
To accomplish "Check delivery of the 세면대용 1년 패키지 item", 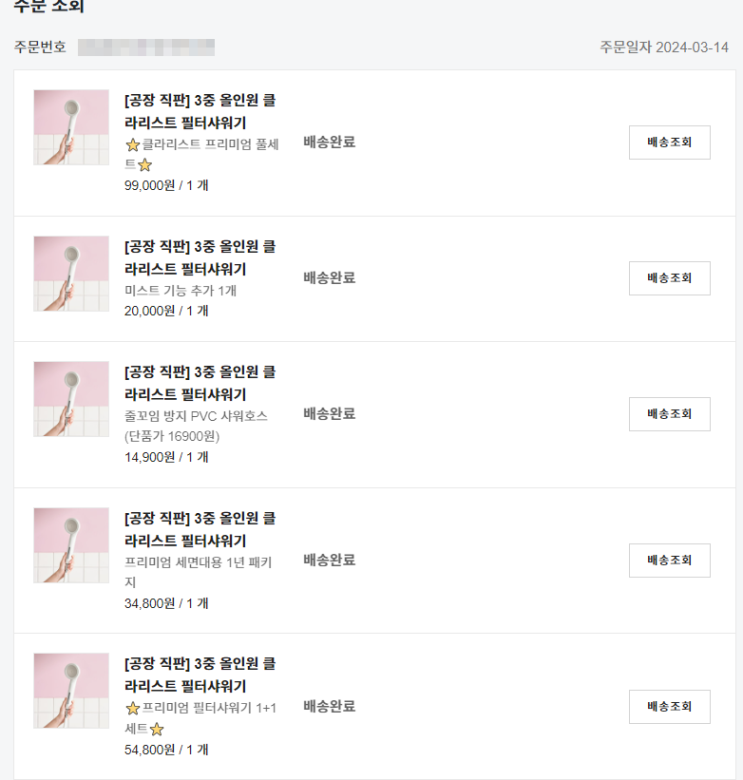I will tap(669, 560).
